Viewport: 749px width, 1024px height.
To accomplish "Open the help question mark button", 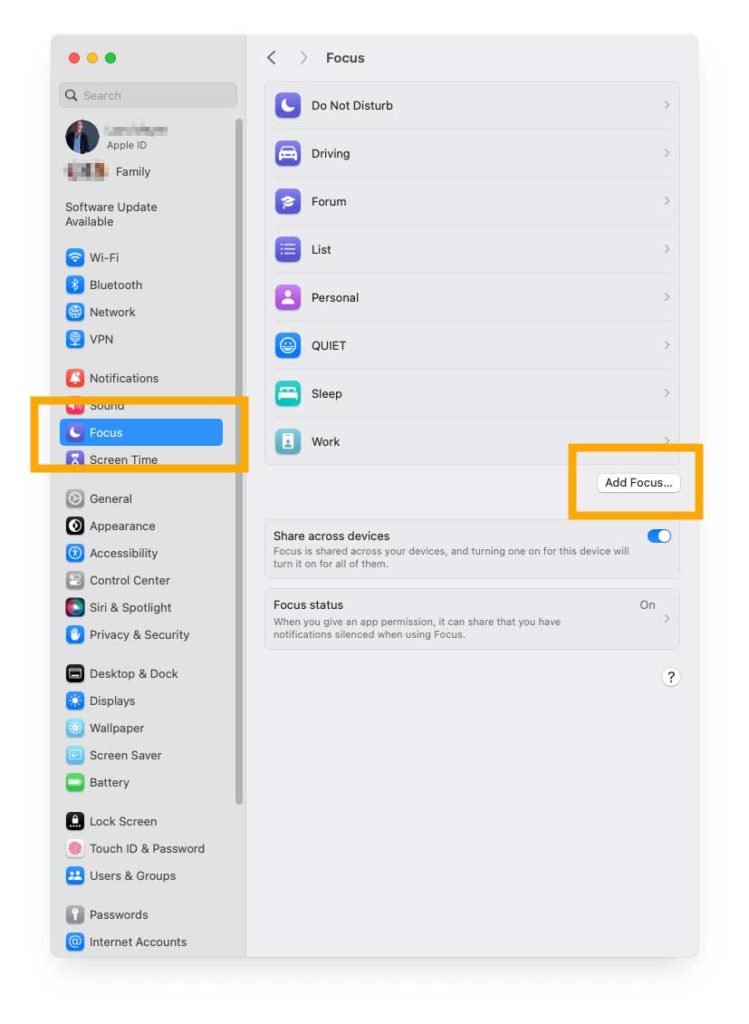I will point(671,677).
